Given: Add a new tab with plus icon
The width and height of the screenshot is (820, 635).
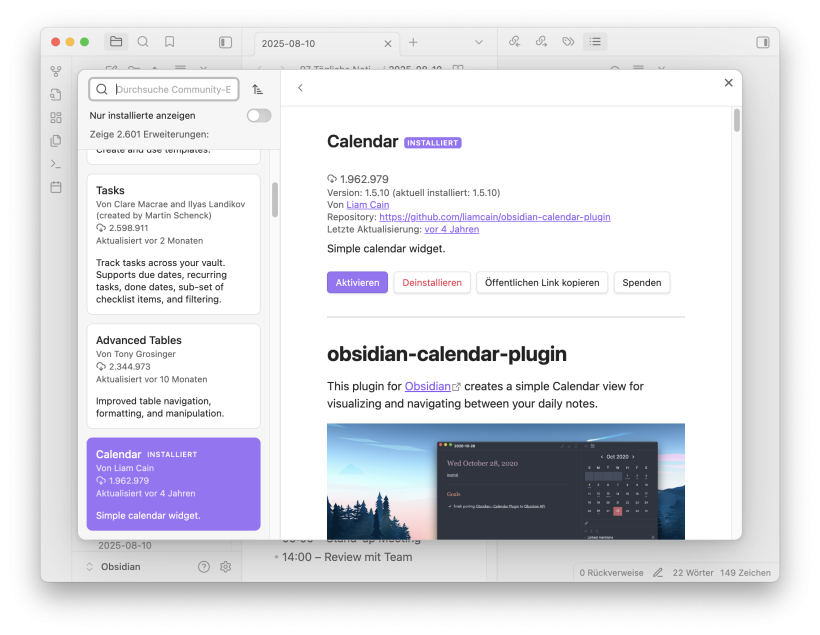Looking at the screenshot, I should coord(413,42).
